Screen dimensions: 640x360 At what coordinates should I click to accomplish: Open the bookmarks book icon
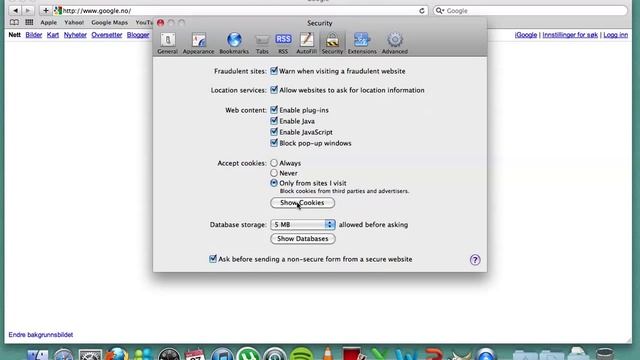click(14, 22)
